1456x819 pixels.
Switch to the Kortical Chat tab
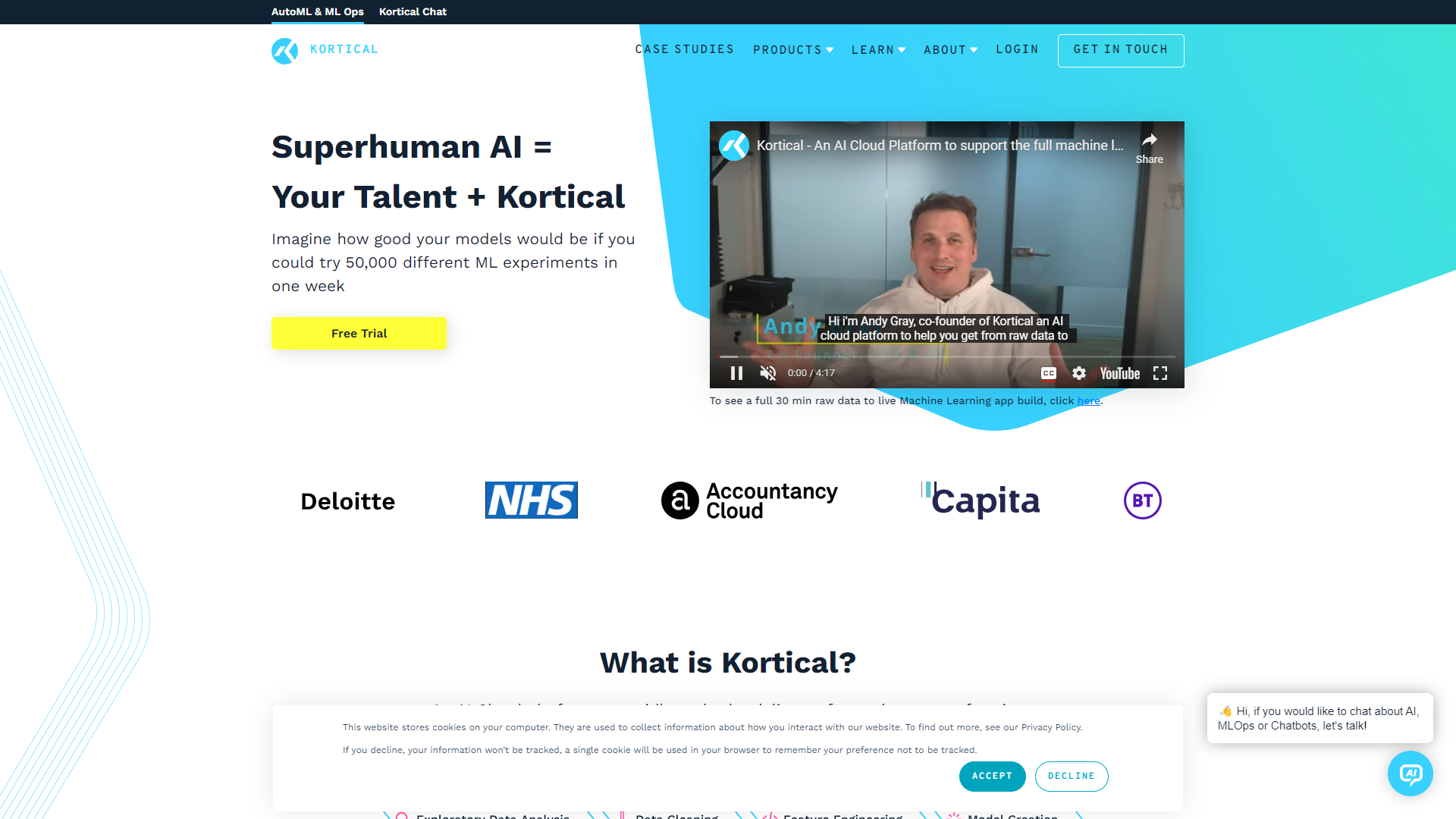click(413, 11)
